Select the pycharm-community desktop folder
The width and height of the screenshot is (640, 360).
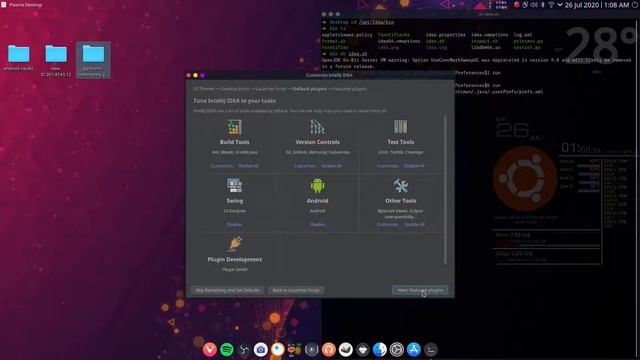(93, 60)
